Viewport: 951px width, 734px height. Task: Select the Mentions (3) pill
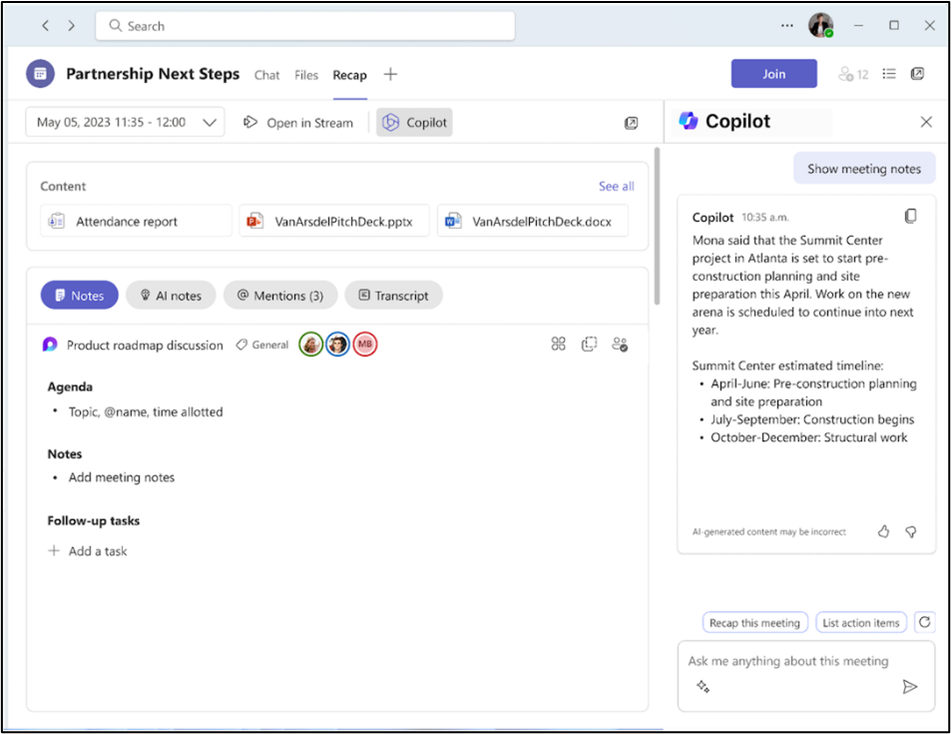click(280, 295)
